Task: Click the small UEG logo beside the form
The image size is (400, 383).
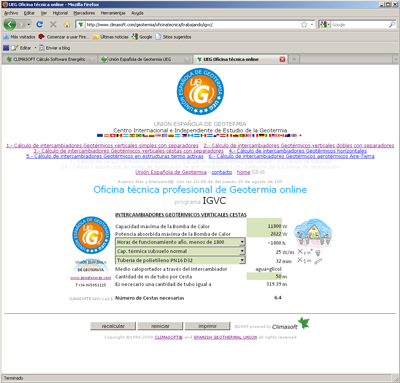Action: click(x=91, y=235)
